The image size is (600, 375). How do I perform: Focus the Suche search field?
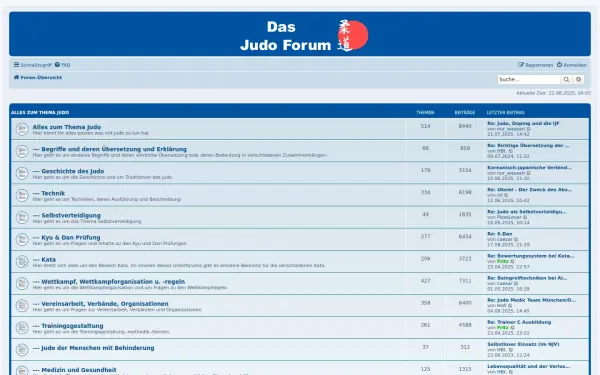tap(529, 80)
